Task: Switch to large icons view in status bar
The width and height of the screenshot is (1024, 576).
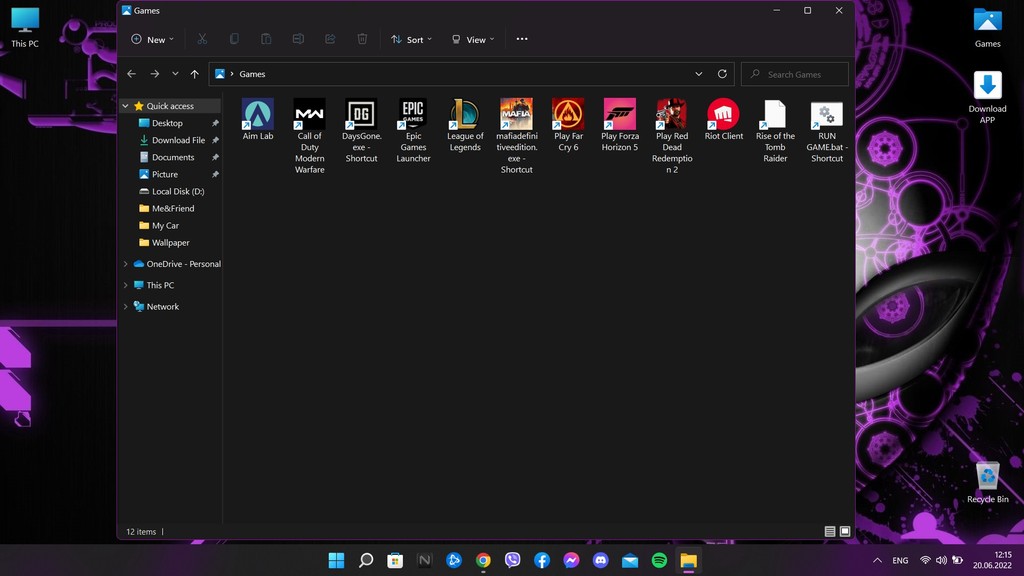Action: pos(844,532)
